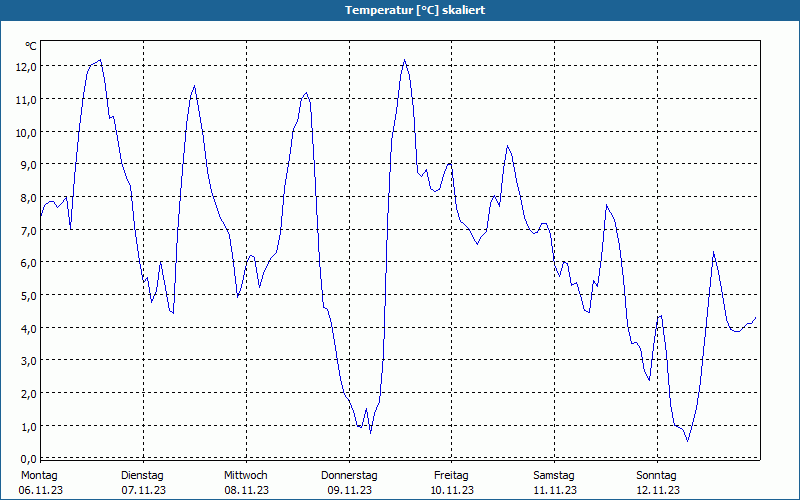Click the chart title 'Temperatur [°C] skaliert'

pyautogui.click(x=415, y=10)
